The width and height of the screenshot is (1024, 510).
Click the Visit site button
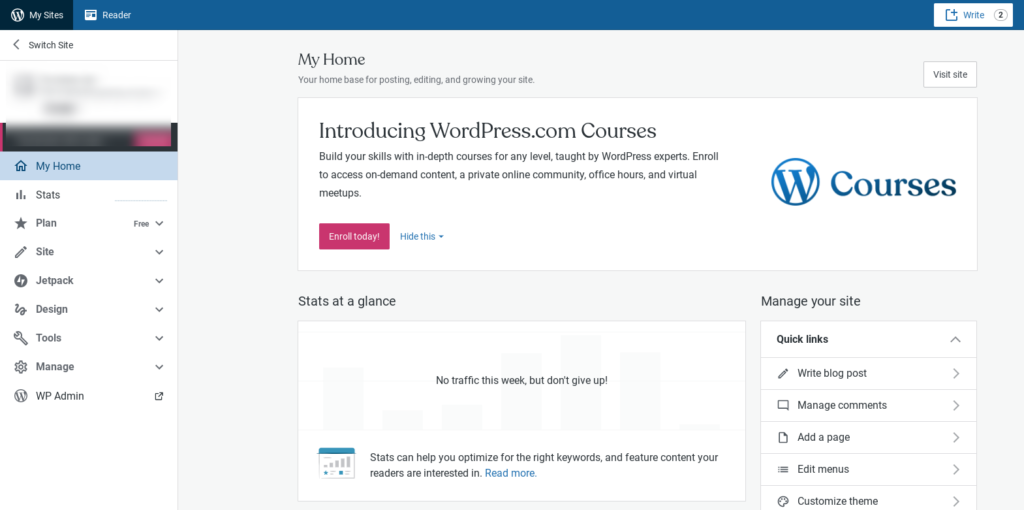(x=950, y=74)
